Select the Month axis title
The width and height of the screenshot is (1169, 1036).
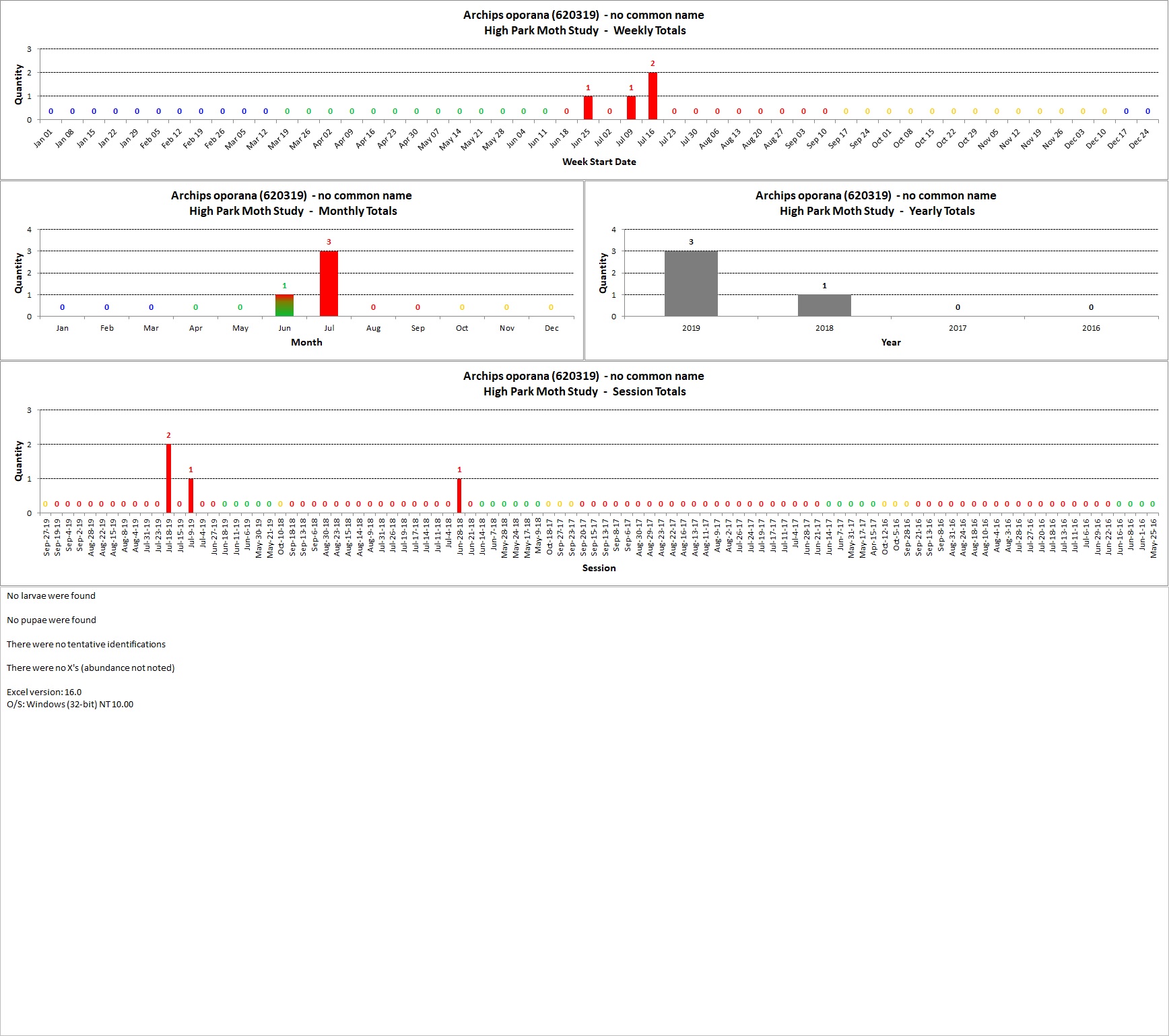click(x=306, y=342)
